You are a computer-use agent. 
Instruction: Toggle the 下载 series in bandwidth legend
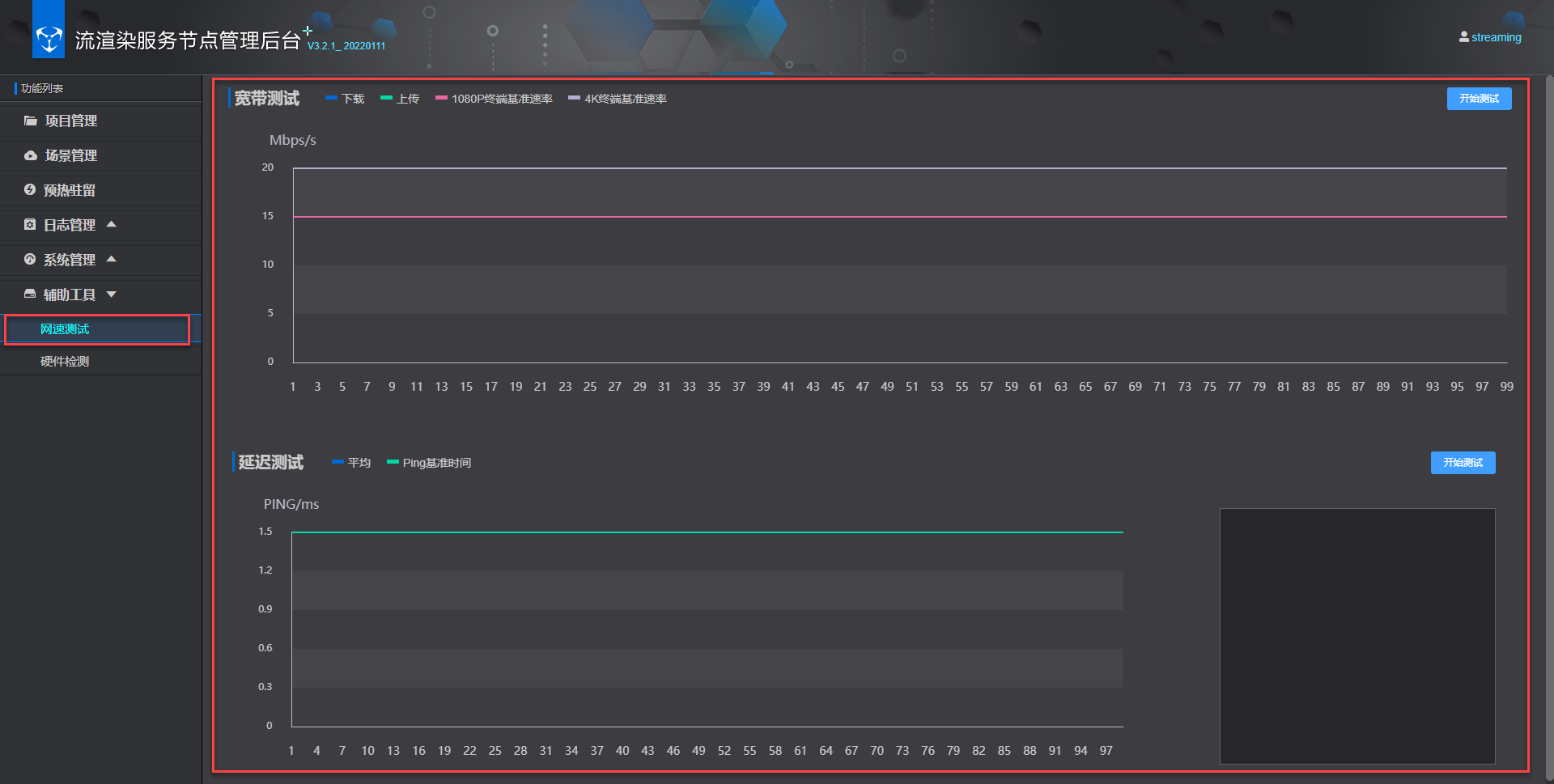345,99
